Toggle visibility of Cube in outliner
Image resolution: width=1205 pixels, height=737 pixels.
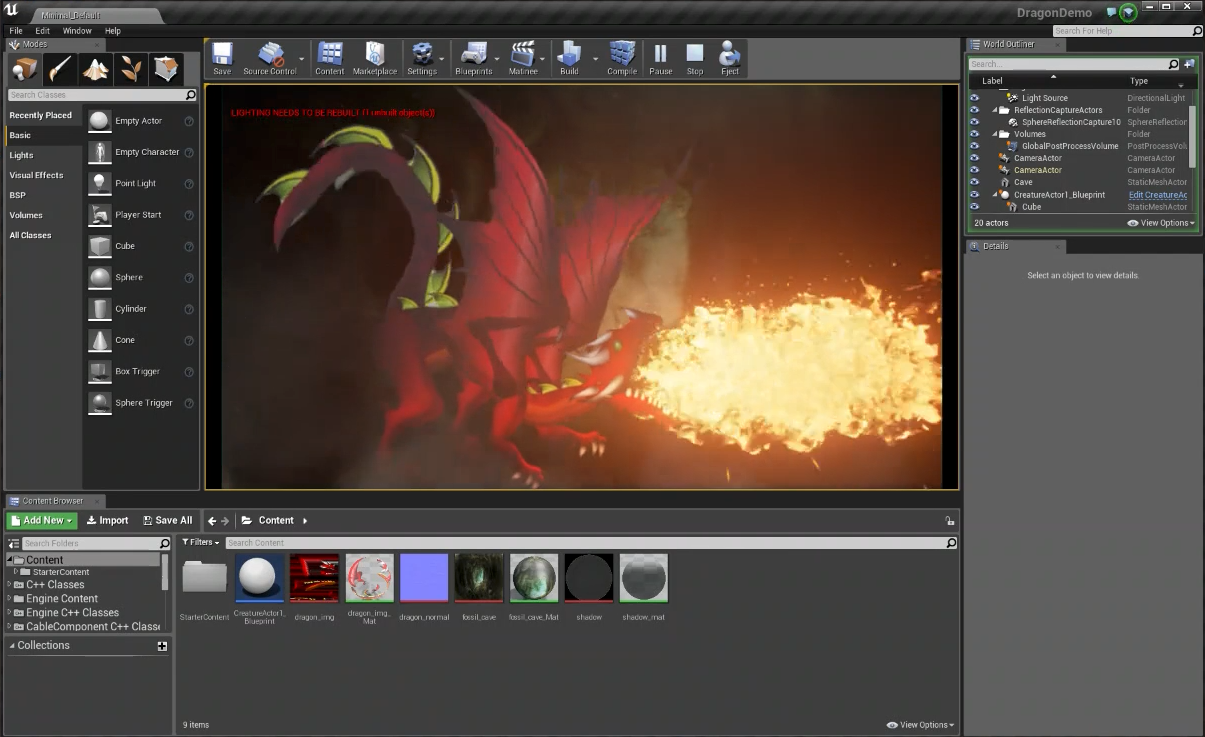pos(975,207)
